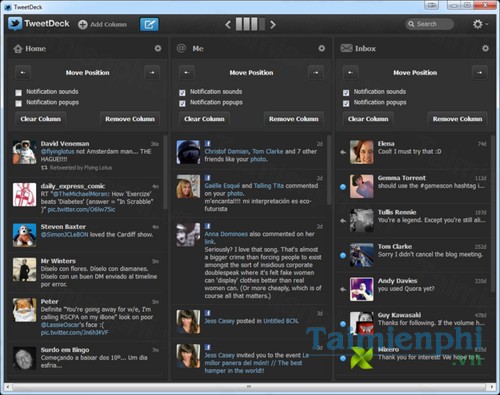Click the column position indicator bars
500x395 pixels.
[x=250, y=24]
